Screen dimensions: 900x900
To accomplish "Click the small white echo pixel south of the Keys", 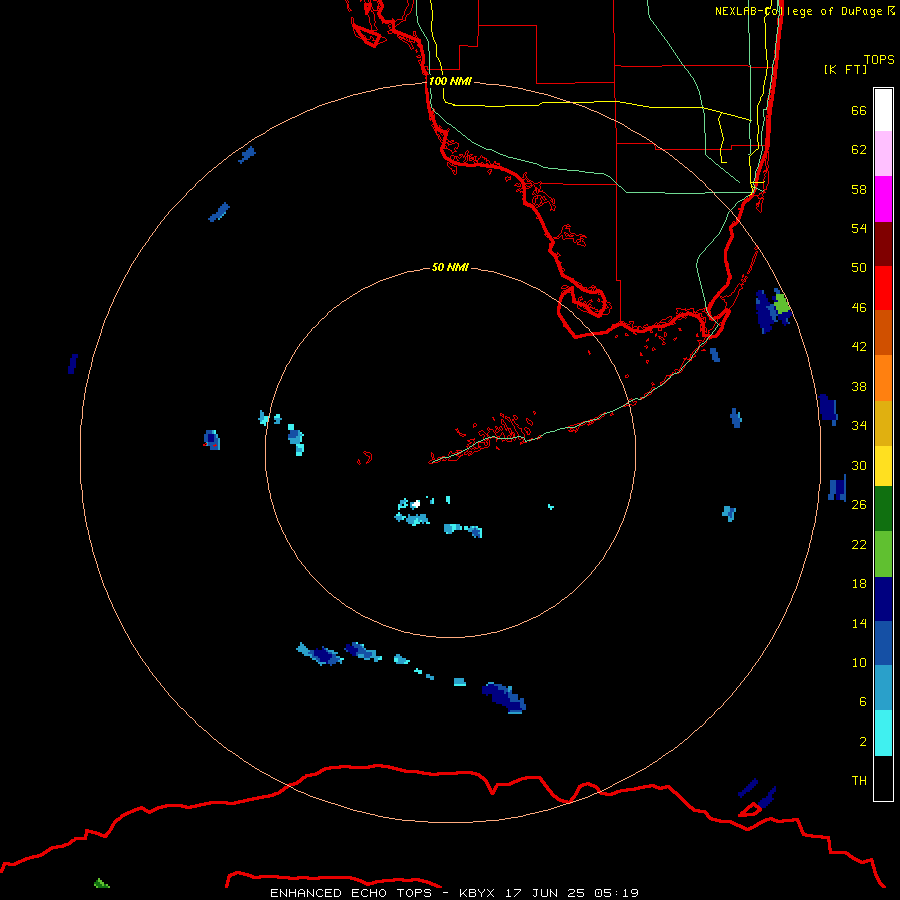I will pyautogui.click(x=414, y=505).
